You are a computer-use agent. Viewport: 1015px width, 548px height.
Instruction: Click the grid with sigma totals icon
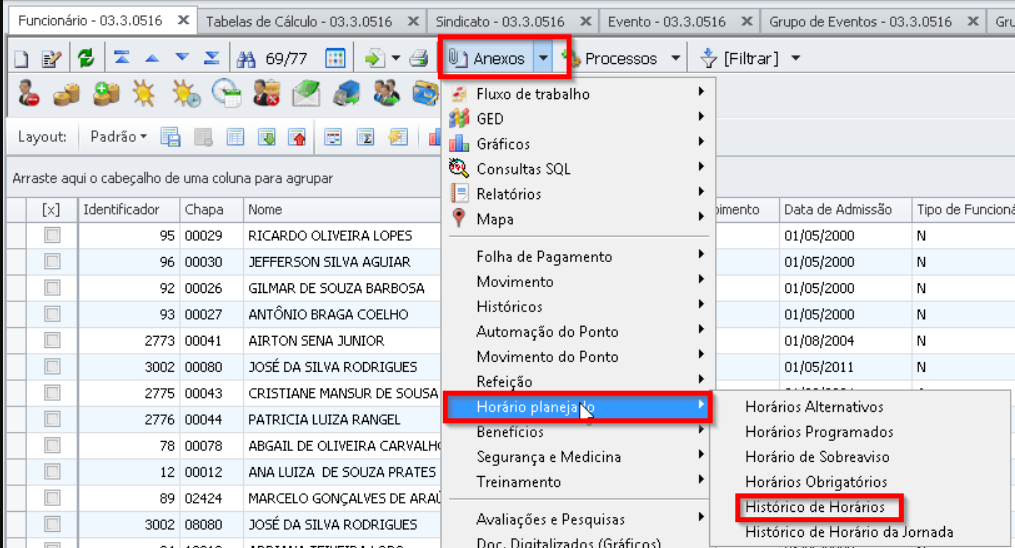pyautogui.click(x=365, y=137)
